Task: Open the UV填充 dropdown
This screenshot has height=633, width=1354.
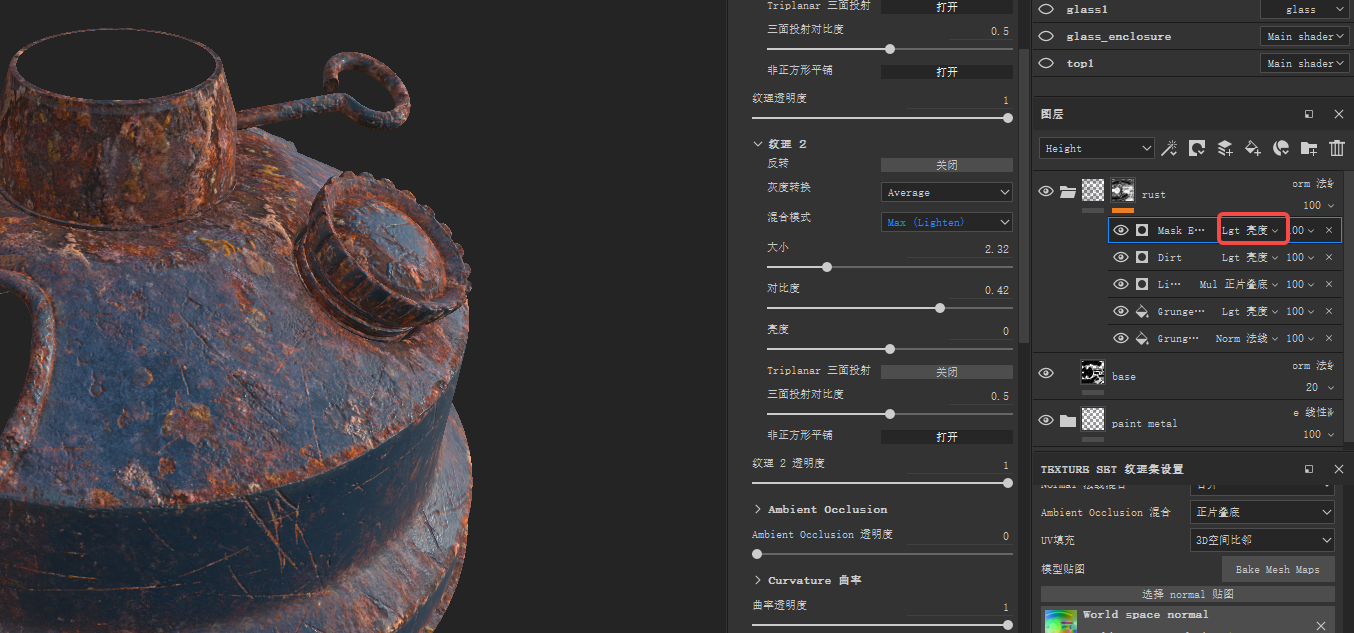Action: [x=1262, y=540]
